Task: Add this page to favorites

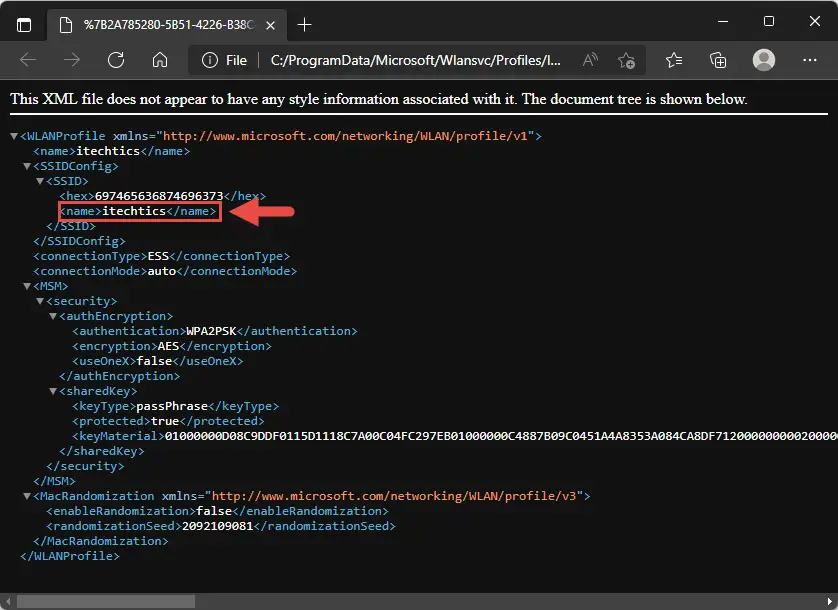Action: point(626,60)
